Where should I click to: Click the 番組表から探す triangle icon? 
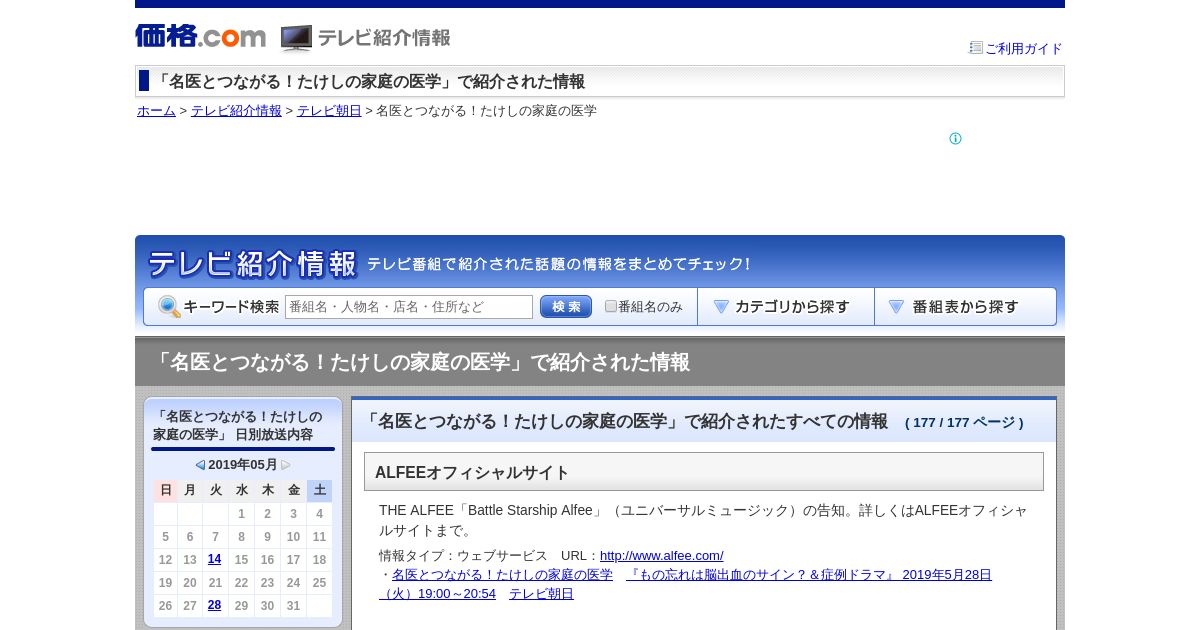896,307
